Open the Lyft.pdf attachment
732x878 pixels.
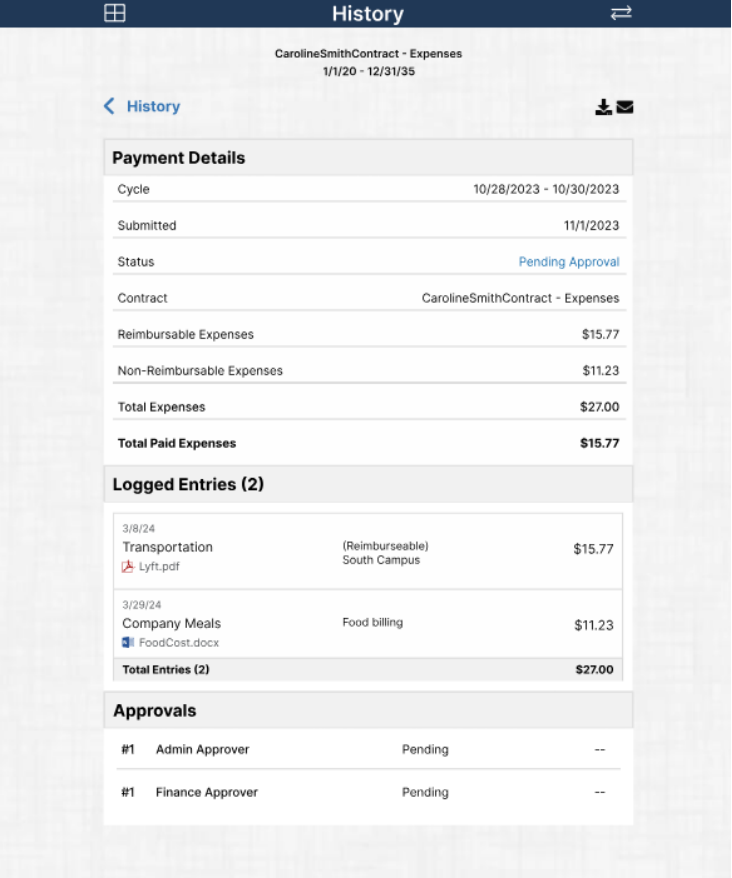(159, 567)
